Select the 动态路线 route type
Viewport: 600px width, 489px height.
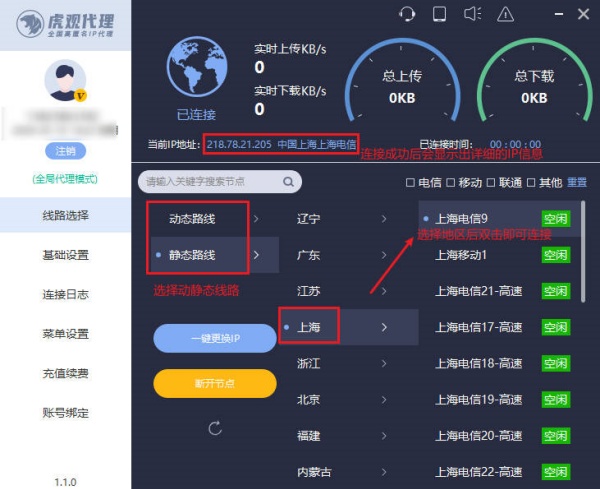[192, 219]
